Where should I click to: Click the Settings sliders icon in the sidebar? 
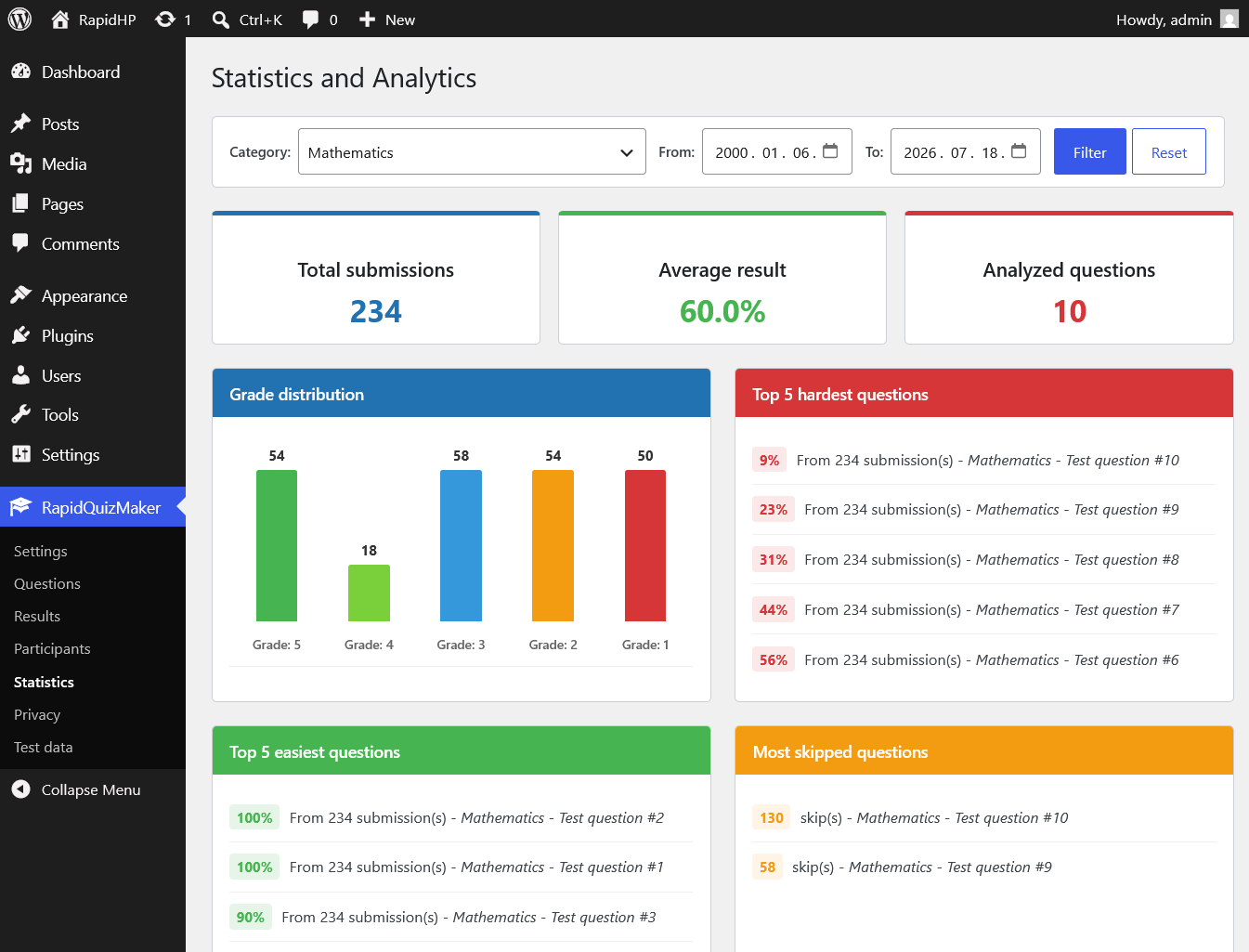20,454
